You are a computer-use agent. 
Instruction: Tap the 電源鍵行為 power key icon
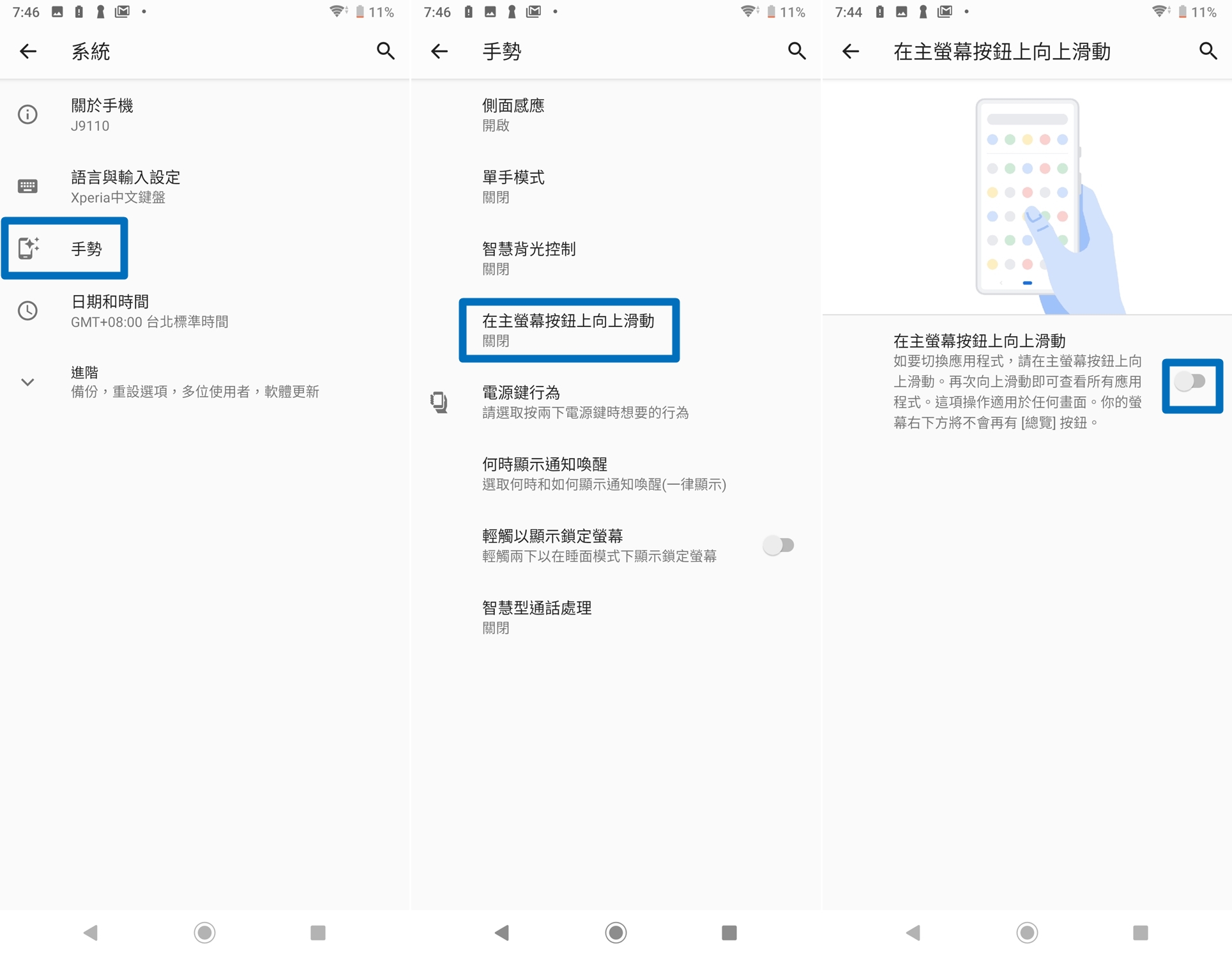click(x=438, y=402)
